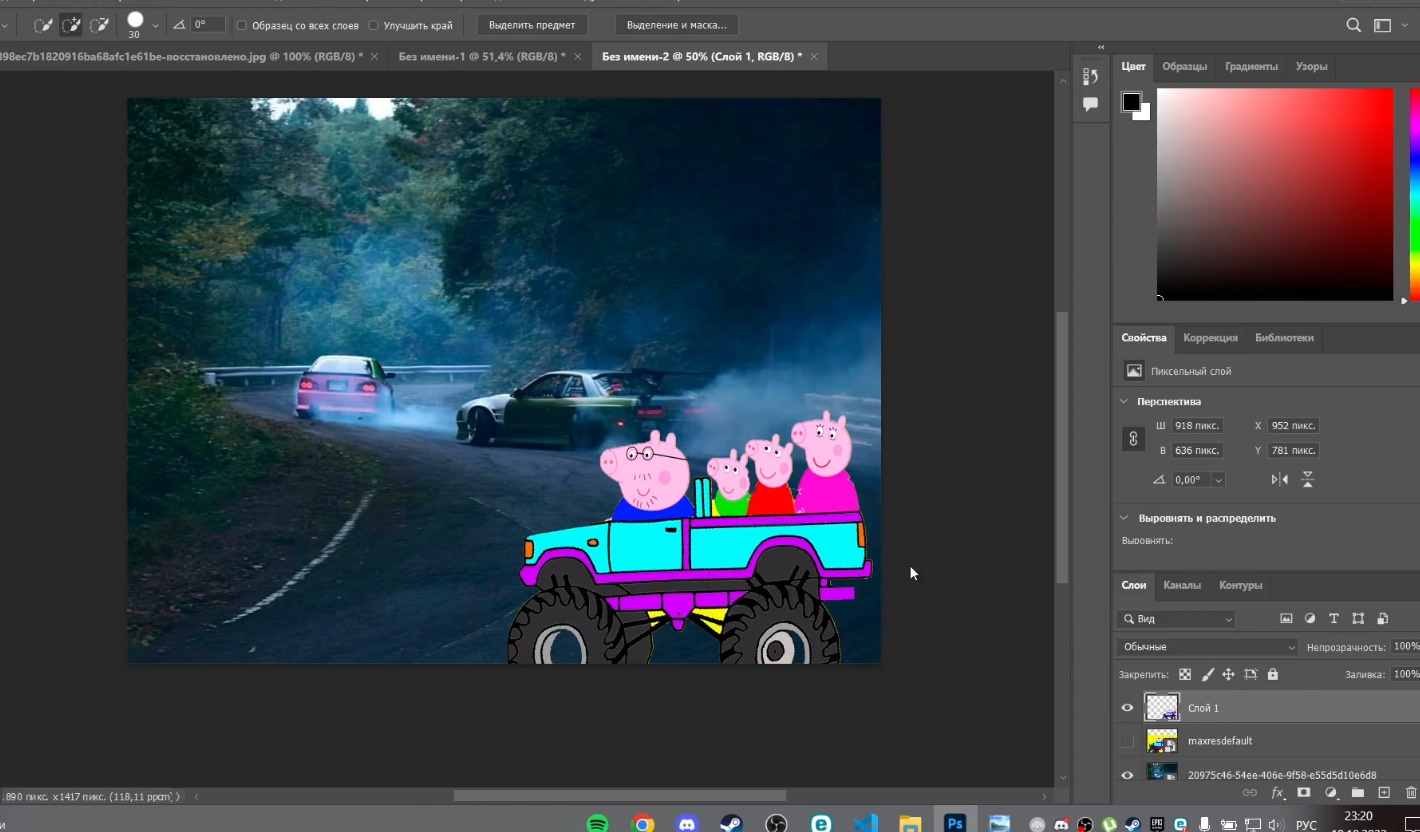Open the layer filter 'Вид' dropdown
The width and height of the screenshot is (1420, 832).
pos(1177,619)
